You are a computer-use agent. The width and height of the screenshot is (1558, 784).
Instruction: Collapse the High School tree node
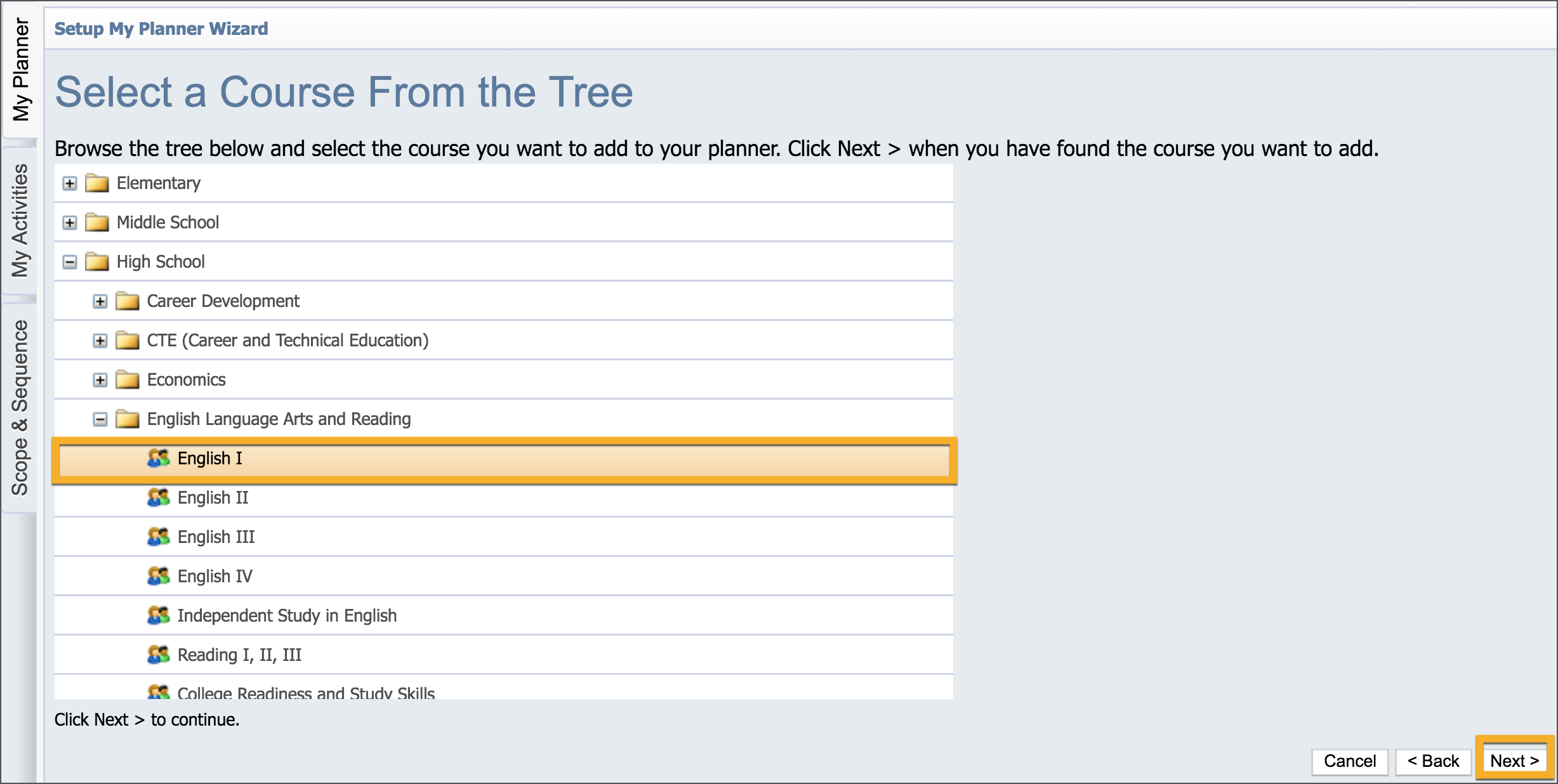[70, 262]
